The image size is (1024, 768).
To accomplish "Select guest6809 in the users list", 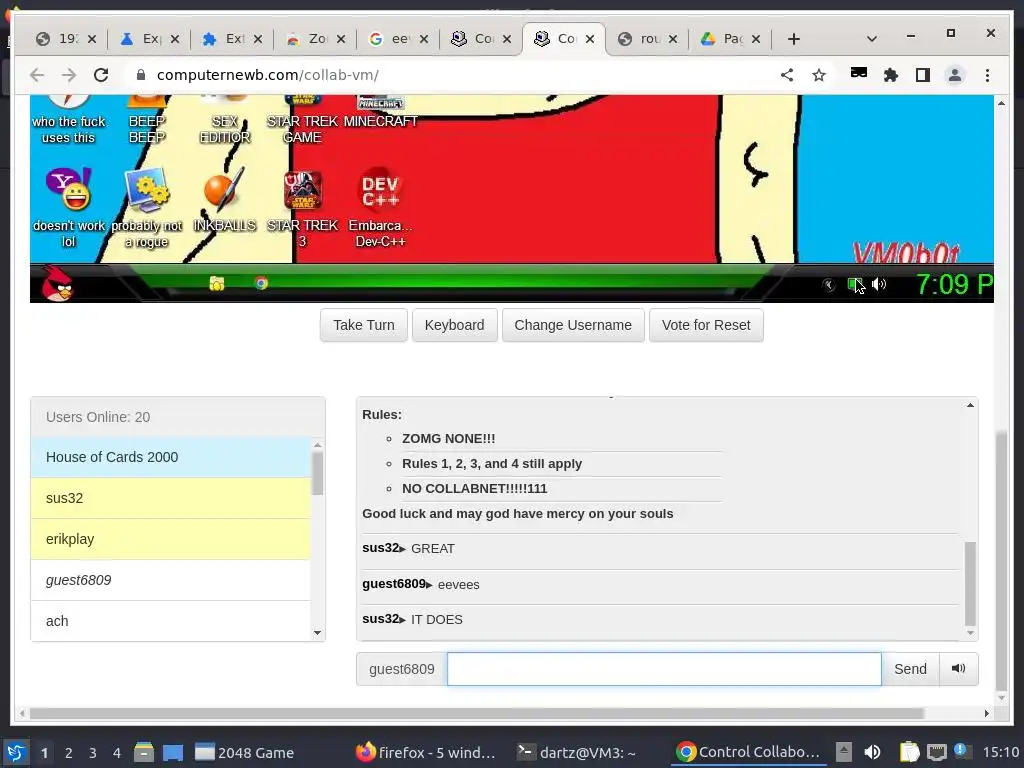I will [170, 581].
